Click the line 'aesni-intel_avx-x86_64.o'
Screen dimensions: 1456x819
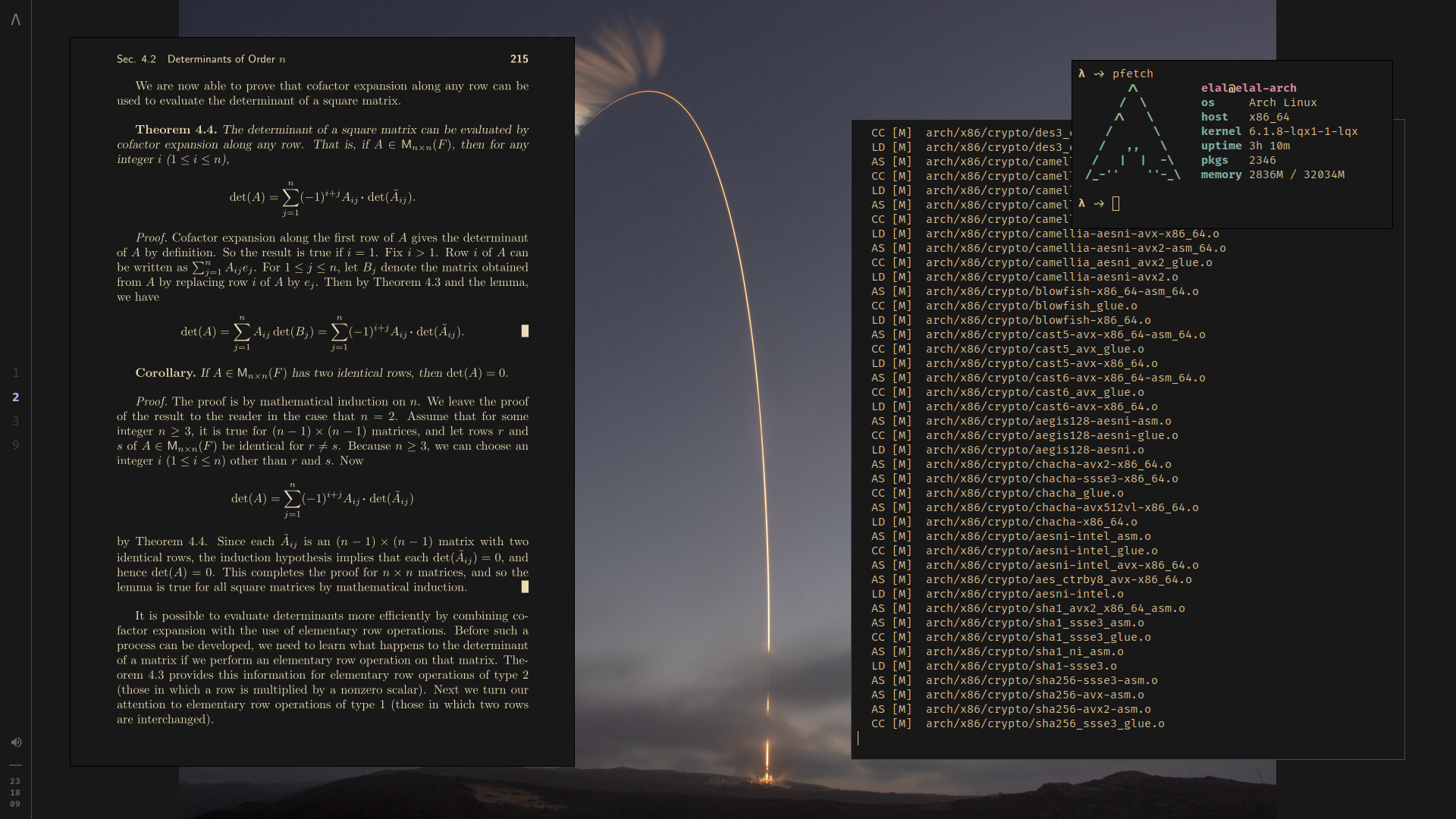[x=1035, y=565]
